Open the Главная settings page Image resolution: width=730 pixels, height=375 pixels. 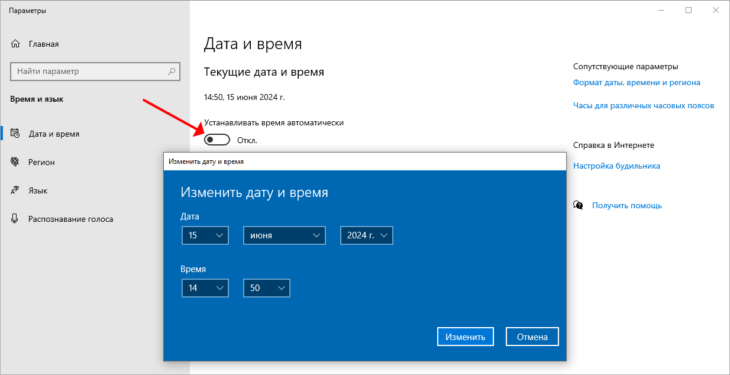click(x=43, y=44)
